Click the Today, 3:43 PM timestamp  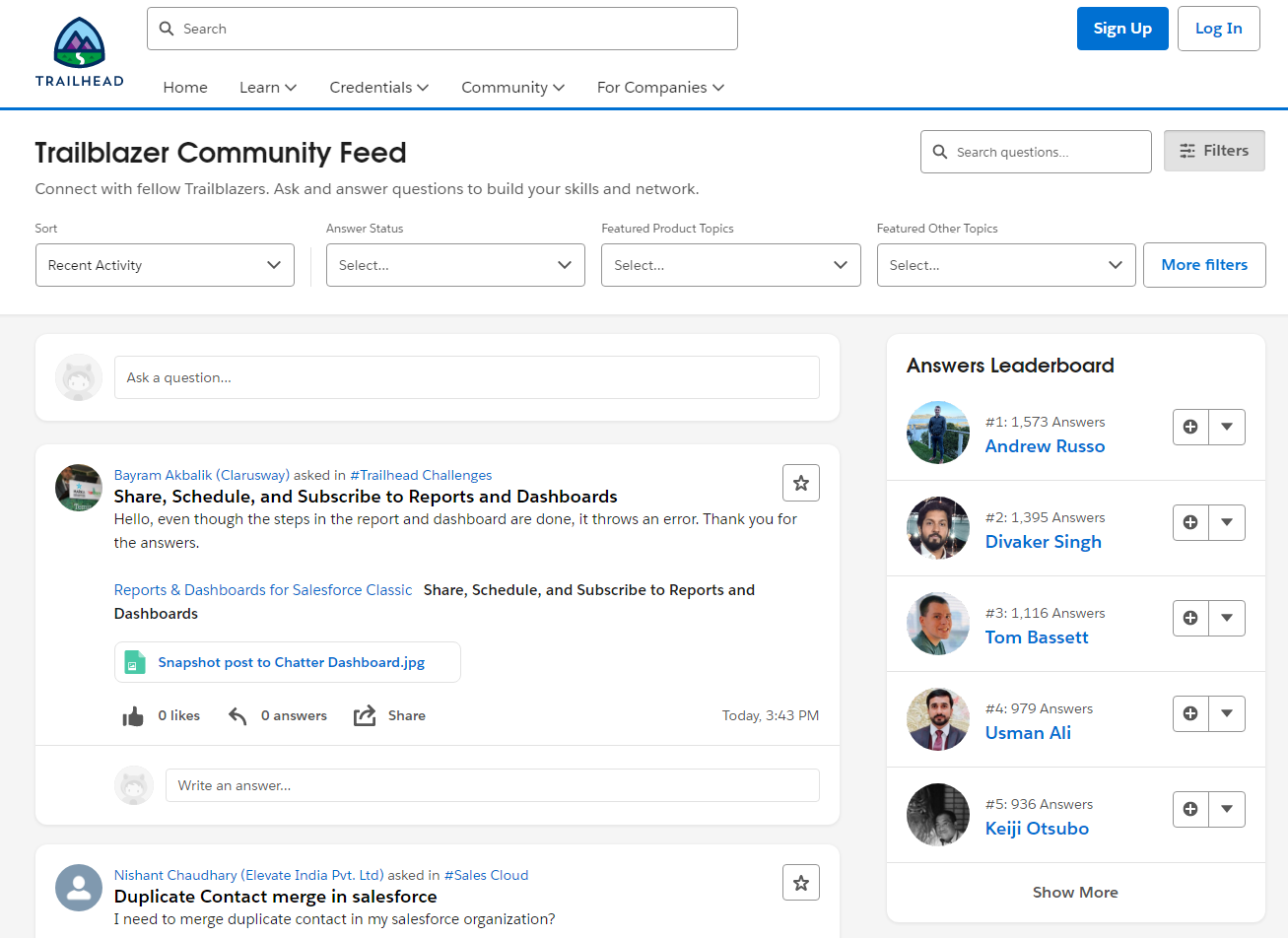(771, 715)
